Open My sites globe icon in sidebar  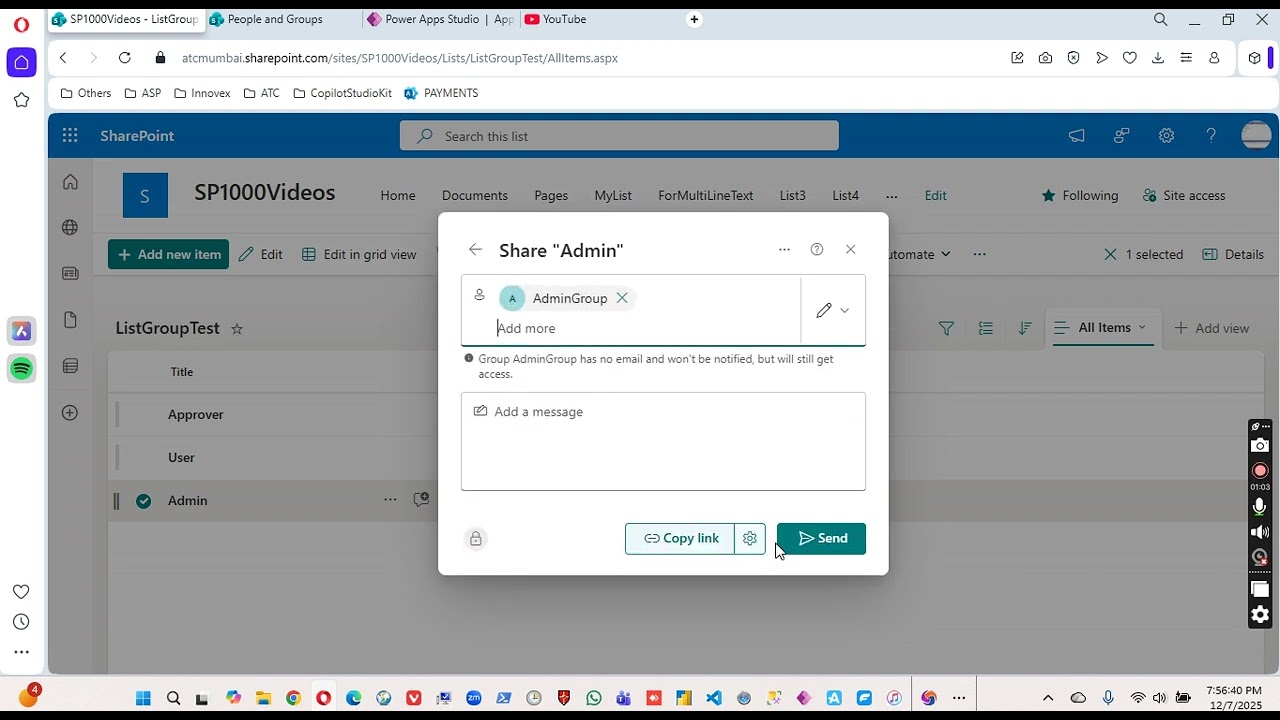pos(70,228)
